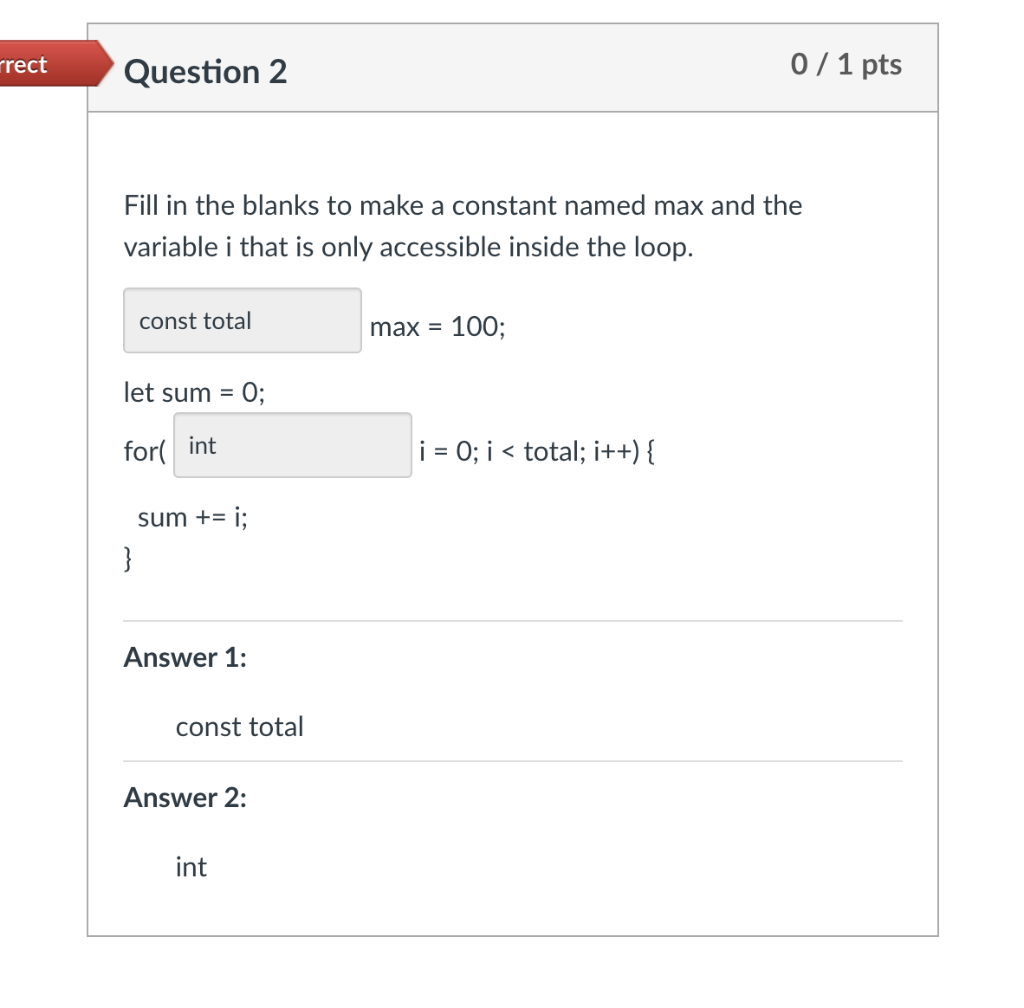This screenshot has height=1008, width=1024.
Task: Click the 'int' response text under Answer 2
Action: (x=190, y=868)
